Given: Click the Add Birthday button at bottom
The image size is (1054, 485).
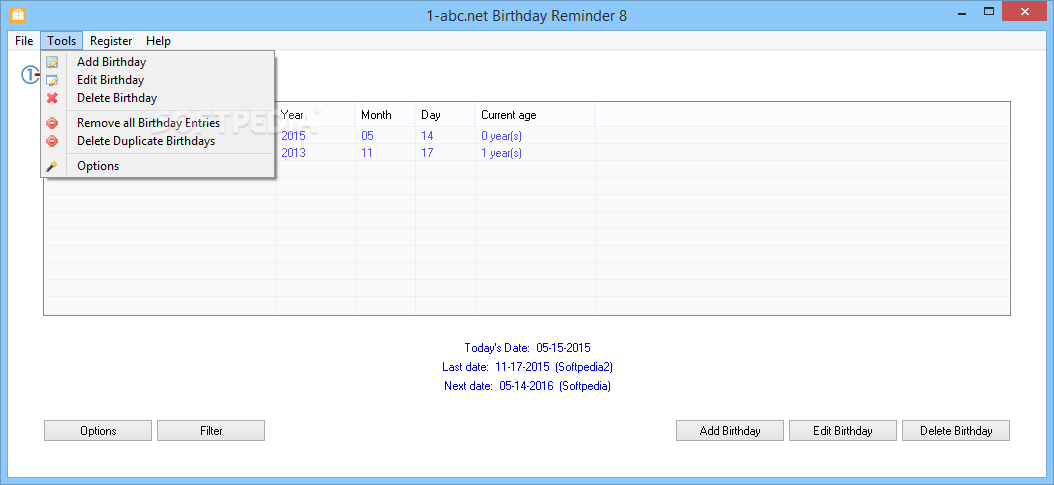Looking at the screenshot, I should pos(730,431).
